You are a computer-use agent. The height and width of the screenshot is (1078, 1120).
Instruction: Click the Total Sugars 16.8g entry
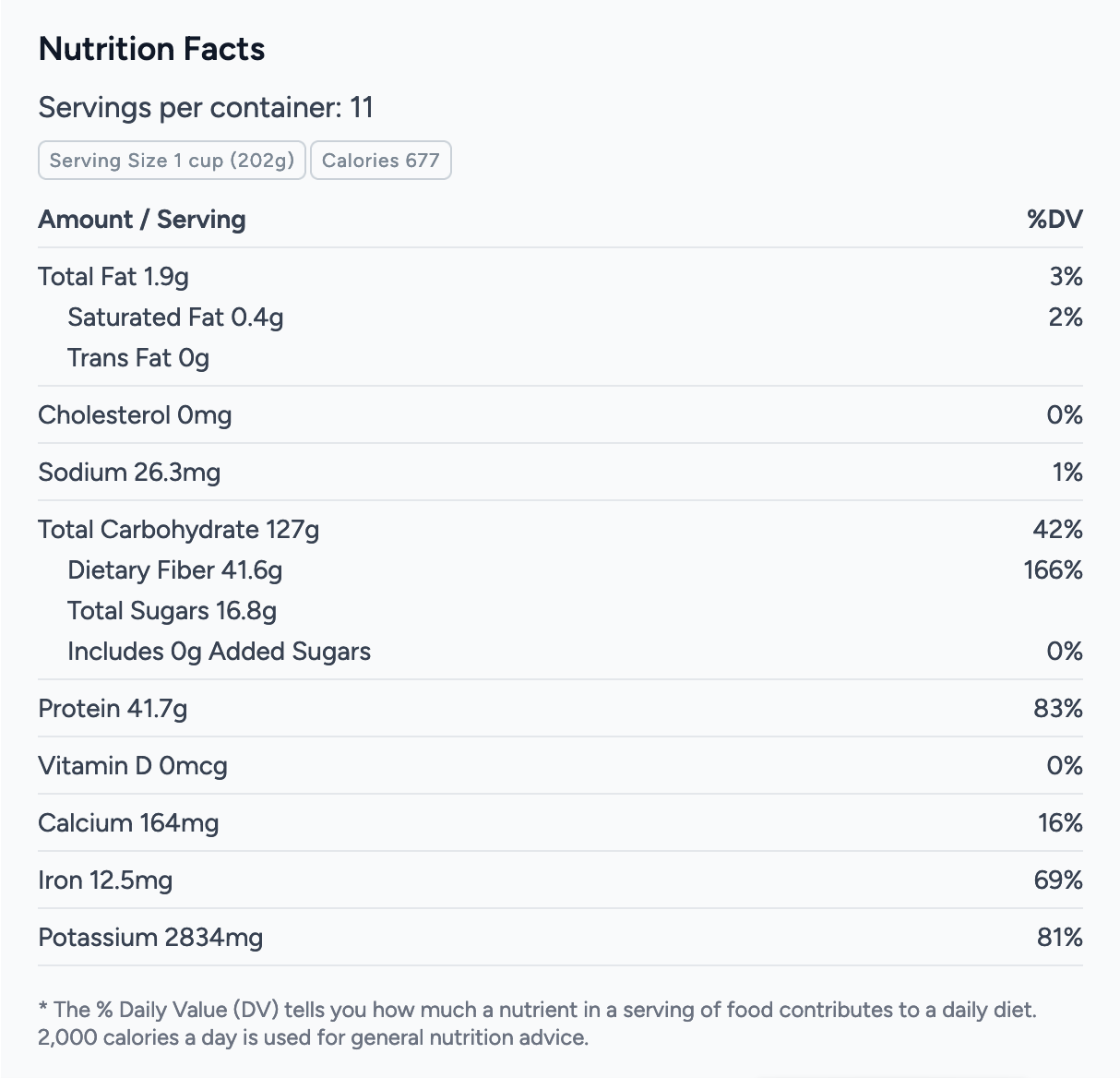(172, 611)
